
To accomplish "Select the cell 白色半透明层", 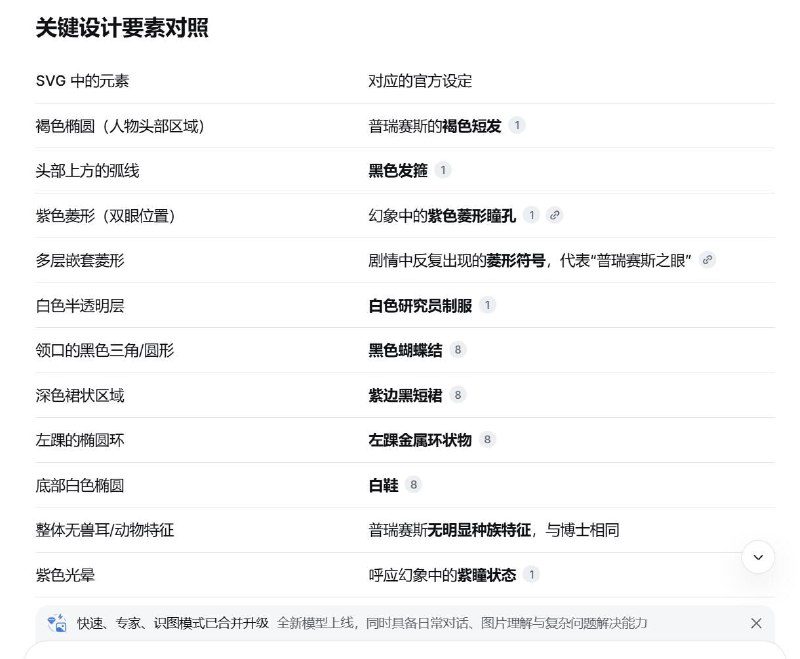I will [80, 306].
